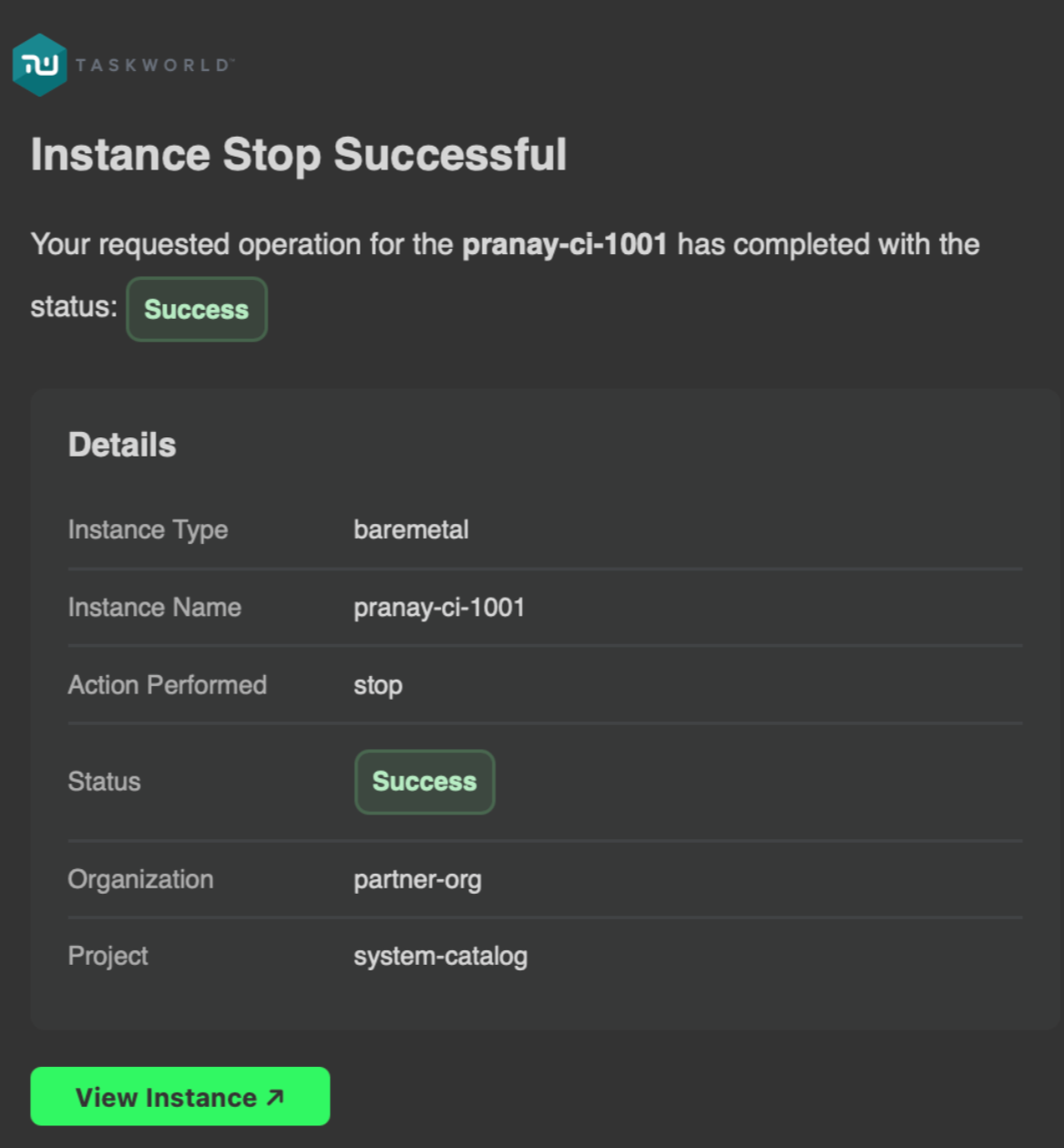The width and height of the screenshot is (1064, 1148).
Task: Select the Instance Stop Successful heading
Action: pos(299,155)
